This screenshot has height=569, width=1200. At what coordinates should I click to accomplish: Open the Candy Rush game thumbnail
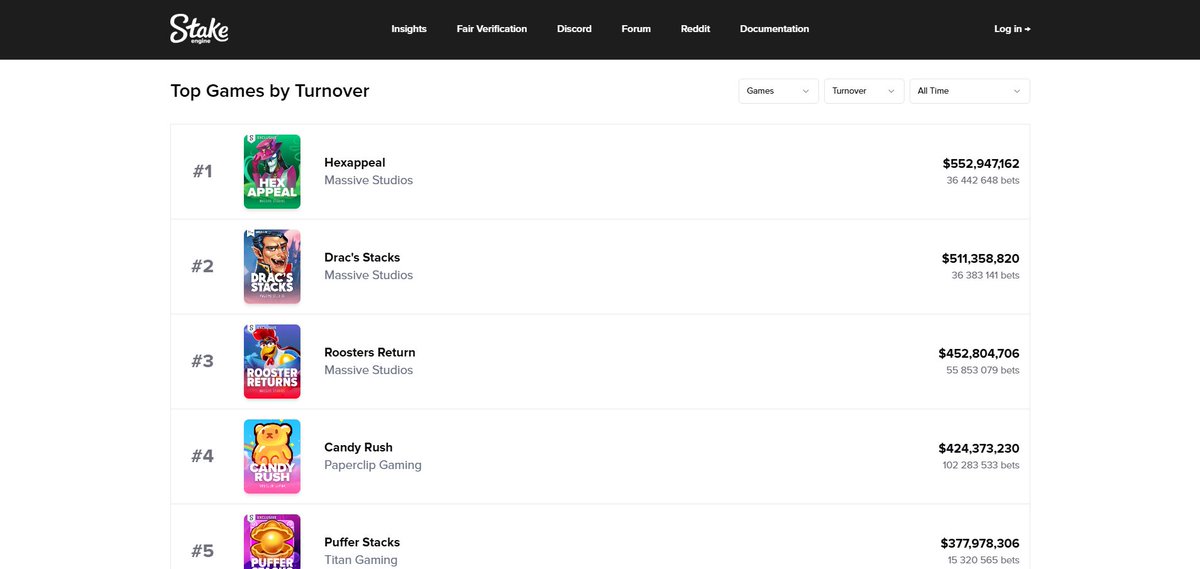pos(272,457)
